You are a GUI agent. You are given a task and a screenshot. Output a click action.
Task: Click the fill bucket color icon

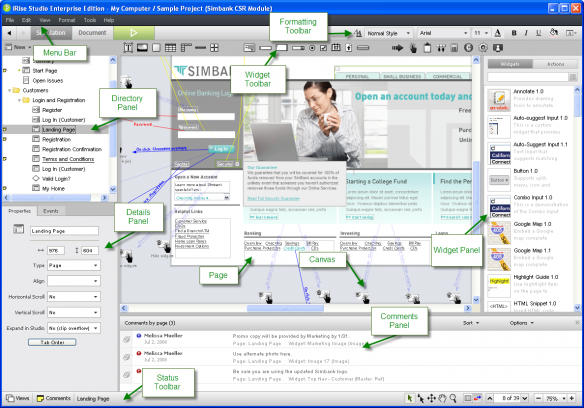[554, 33]
